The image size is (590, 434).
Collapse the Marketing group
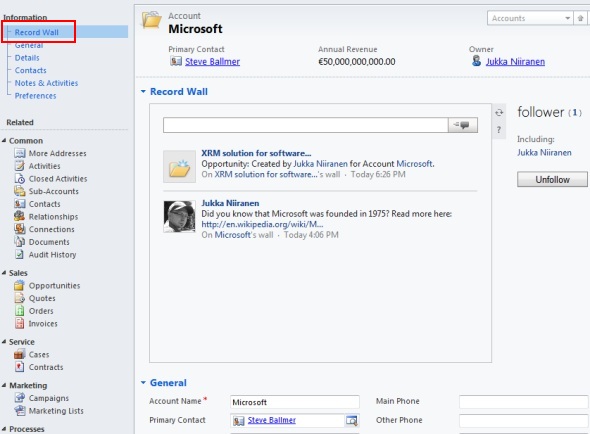pyautogui.click(x=4, y=385)
